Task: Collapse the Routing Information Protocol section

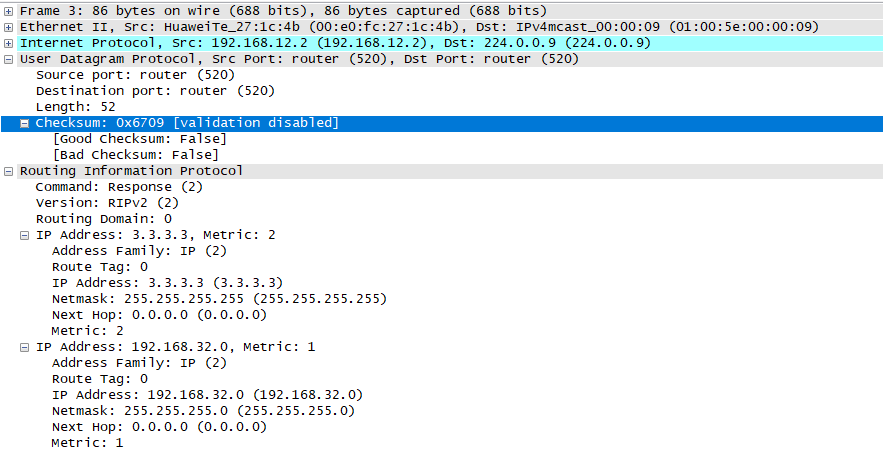Action: tap(9, 171)
